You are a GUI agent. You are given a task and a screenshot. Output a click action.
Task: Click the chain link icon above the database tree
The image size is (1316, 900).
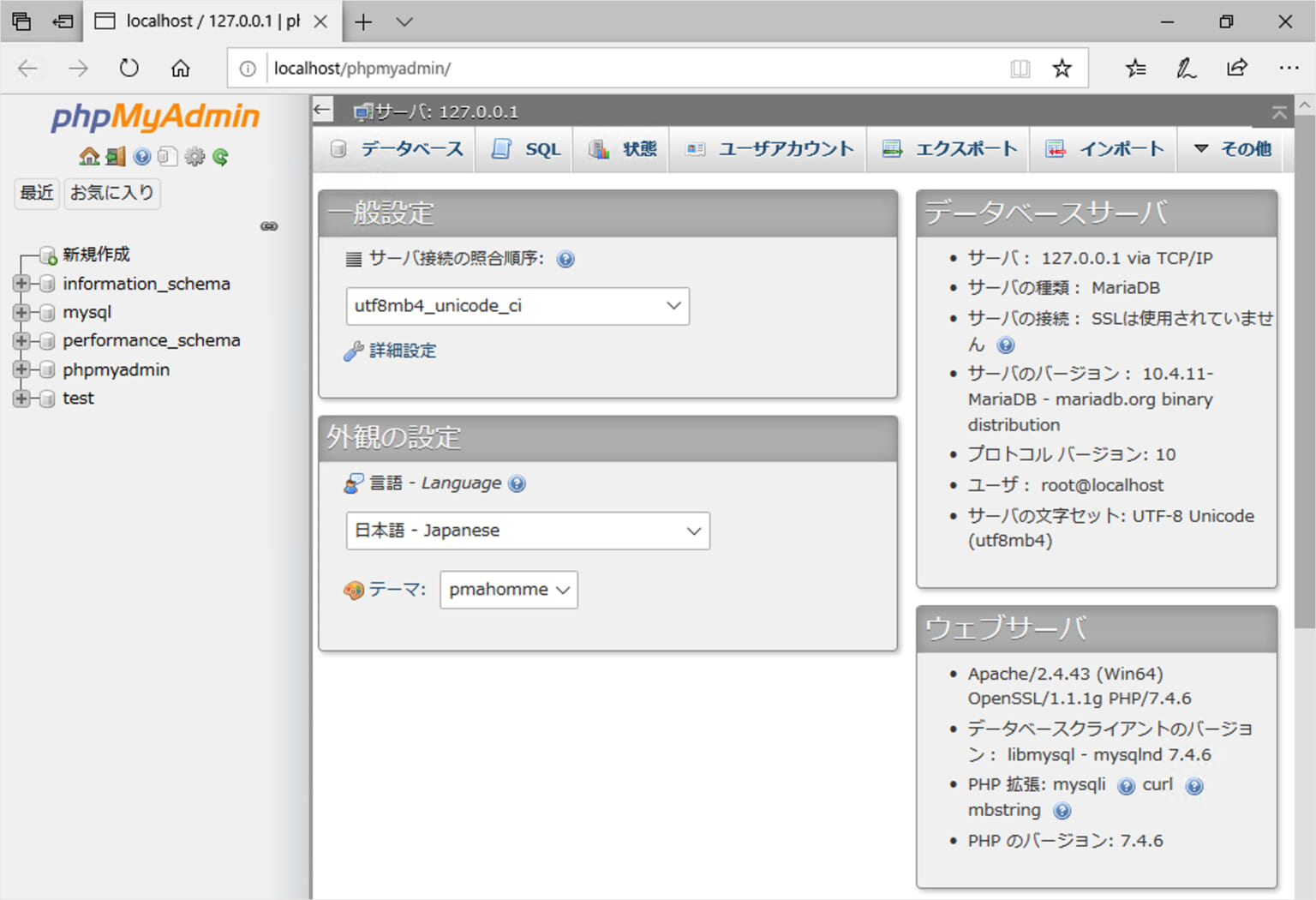coord(269,225)
